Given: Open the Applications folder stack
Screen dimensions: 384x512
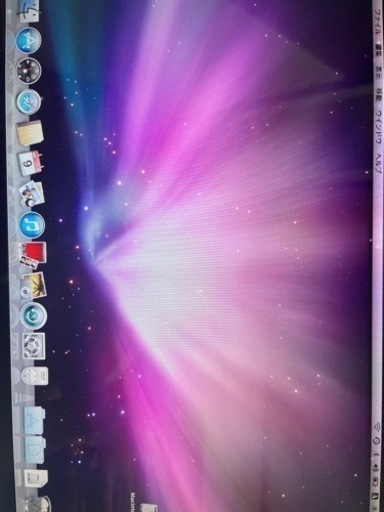Looking at the screenshot, I should click(x=34, y=420).
